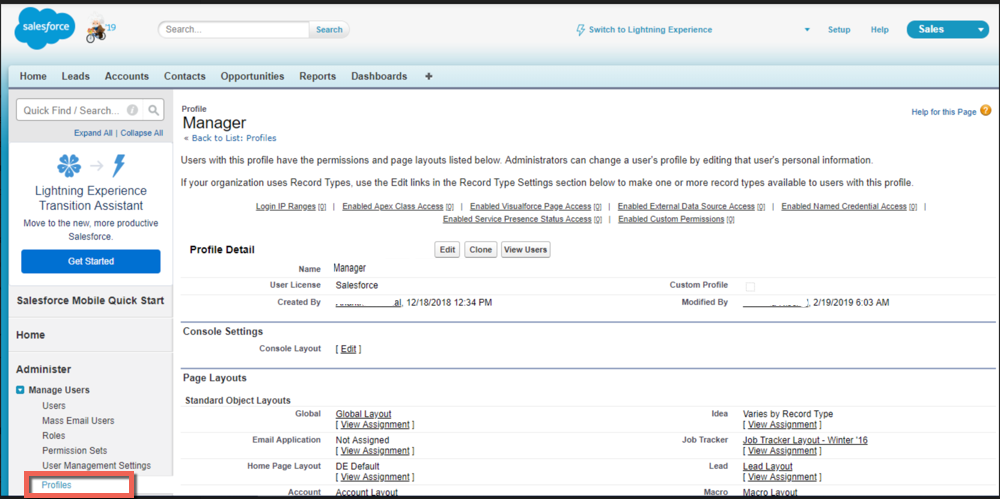Open the Lead Layout link

(768, 466)
